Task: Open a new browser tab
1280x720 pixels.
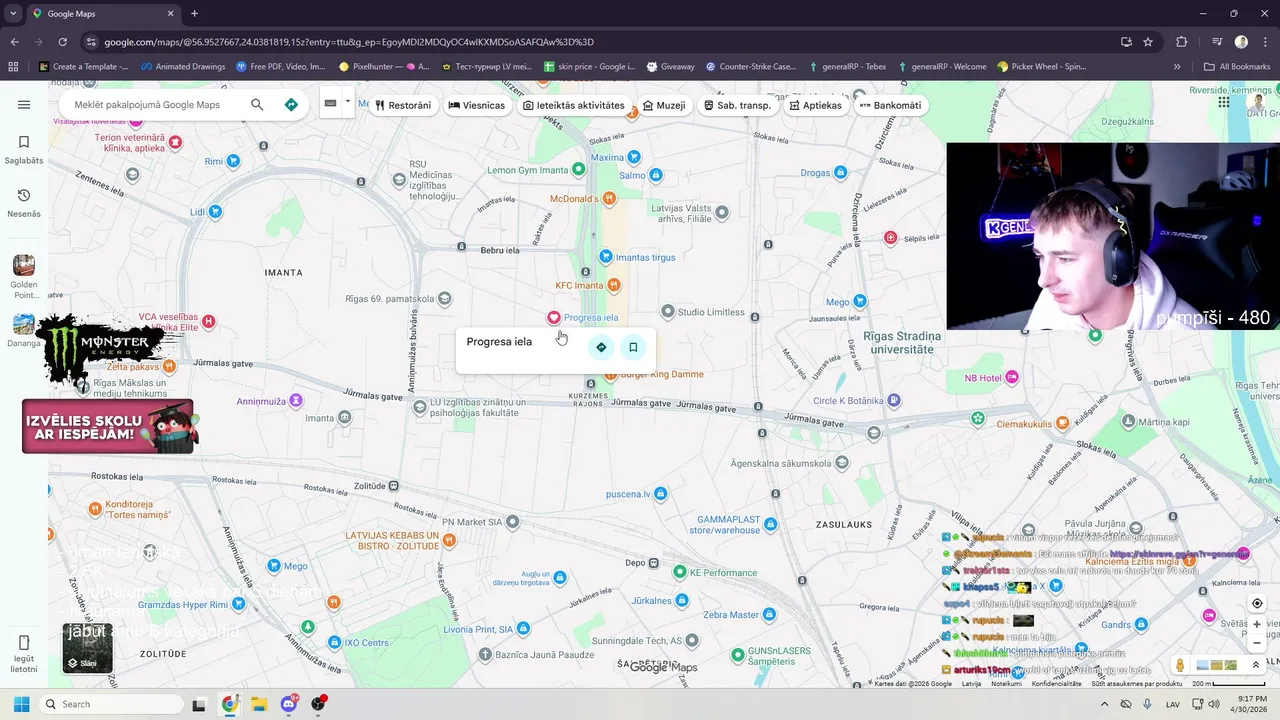Action: pos(194,13)
